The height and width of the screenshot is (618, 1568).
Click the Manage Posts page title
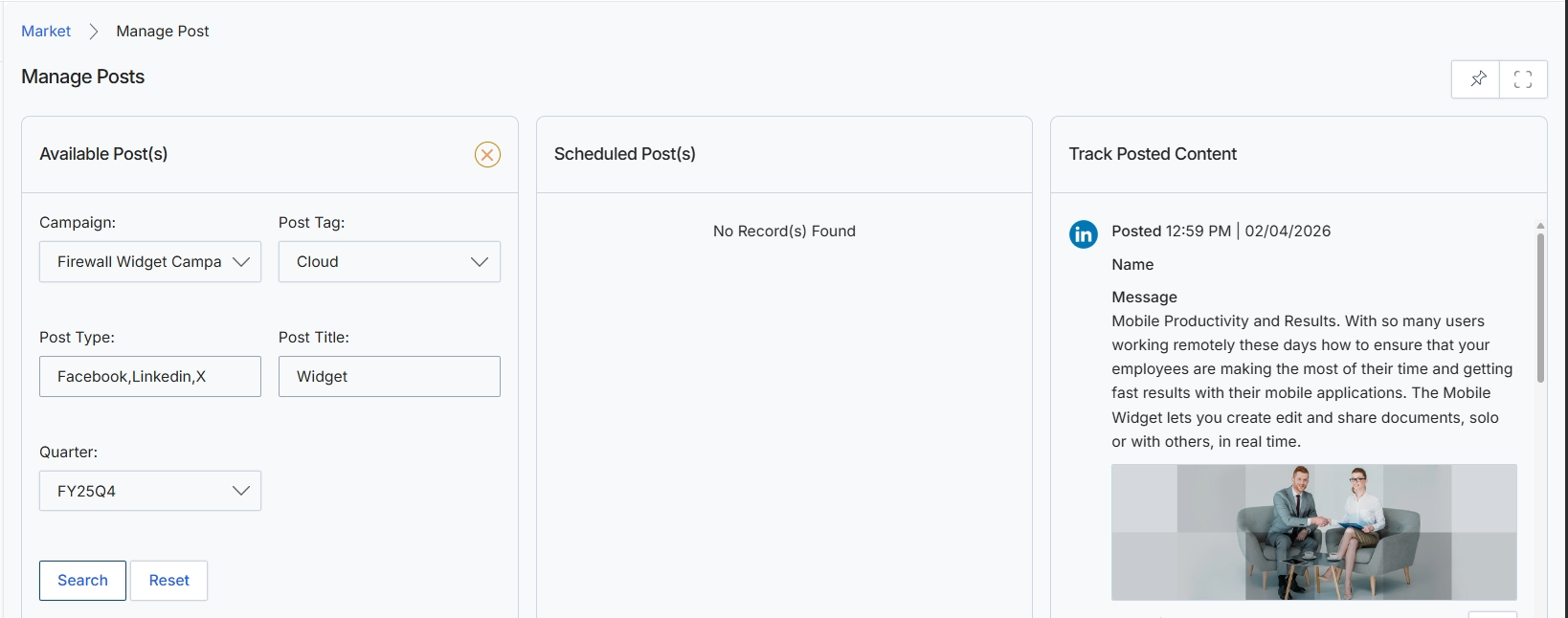[83, 77]
